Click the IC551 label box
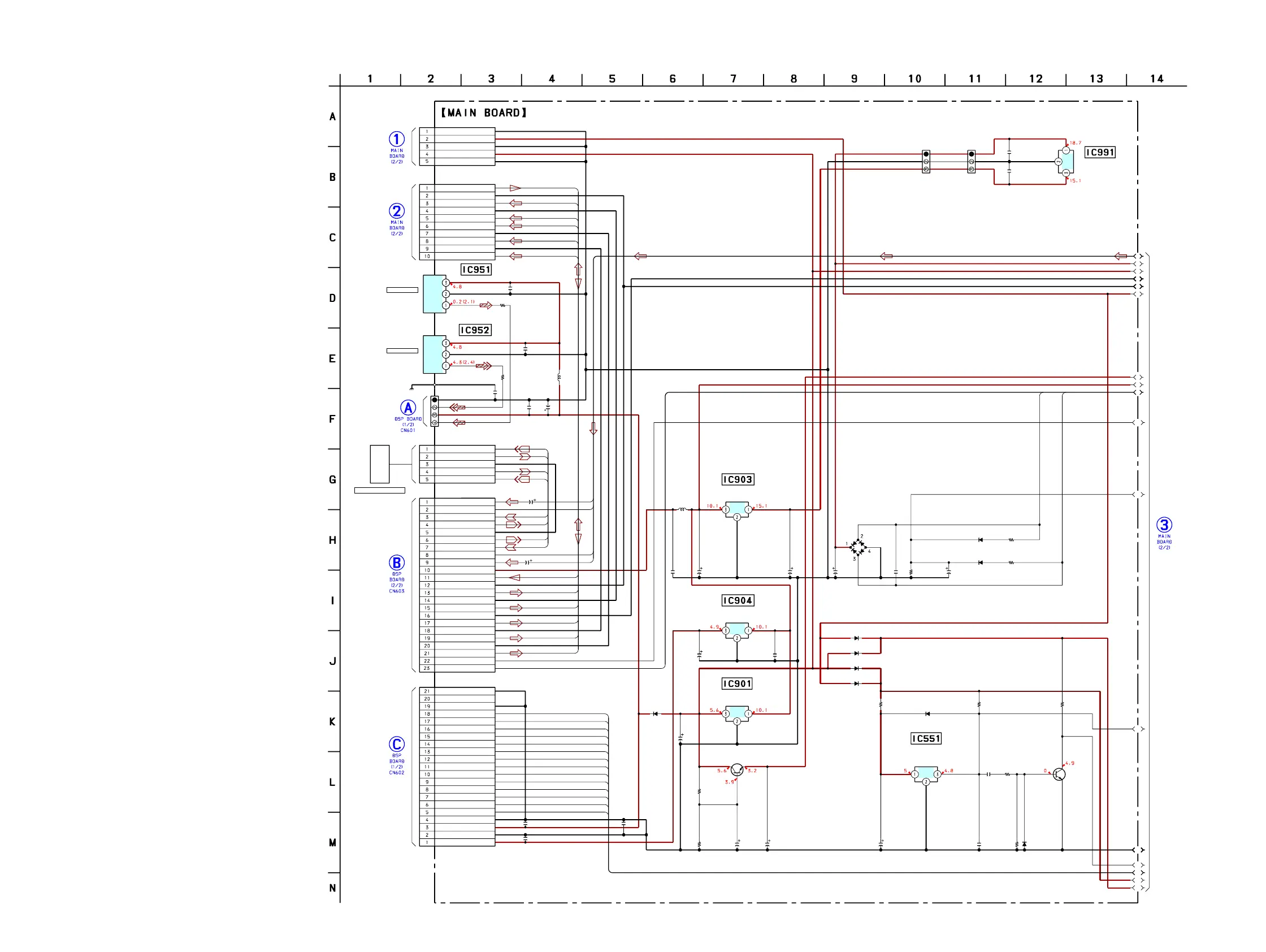 925,738
